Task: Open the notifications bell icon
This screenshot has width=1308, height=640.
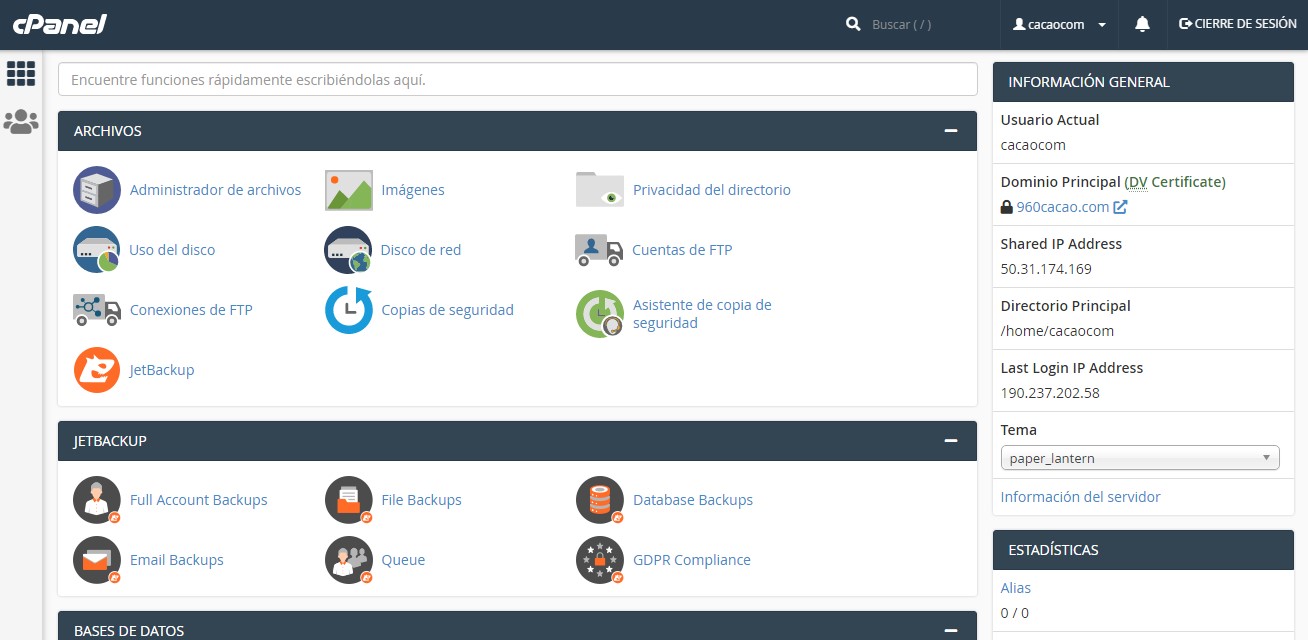Action: click(x=1143, y=24)
